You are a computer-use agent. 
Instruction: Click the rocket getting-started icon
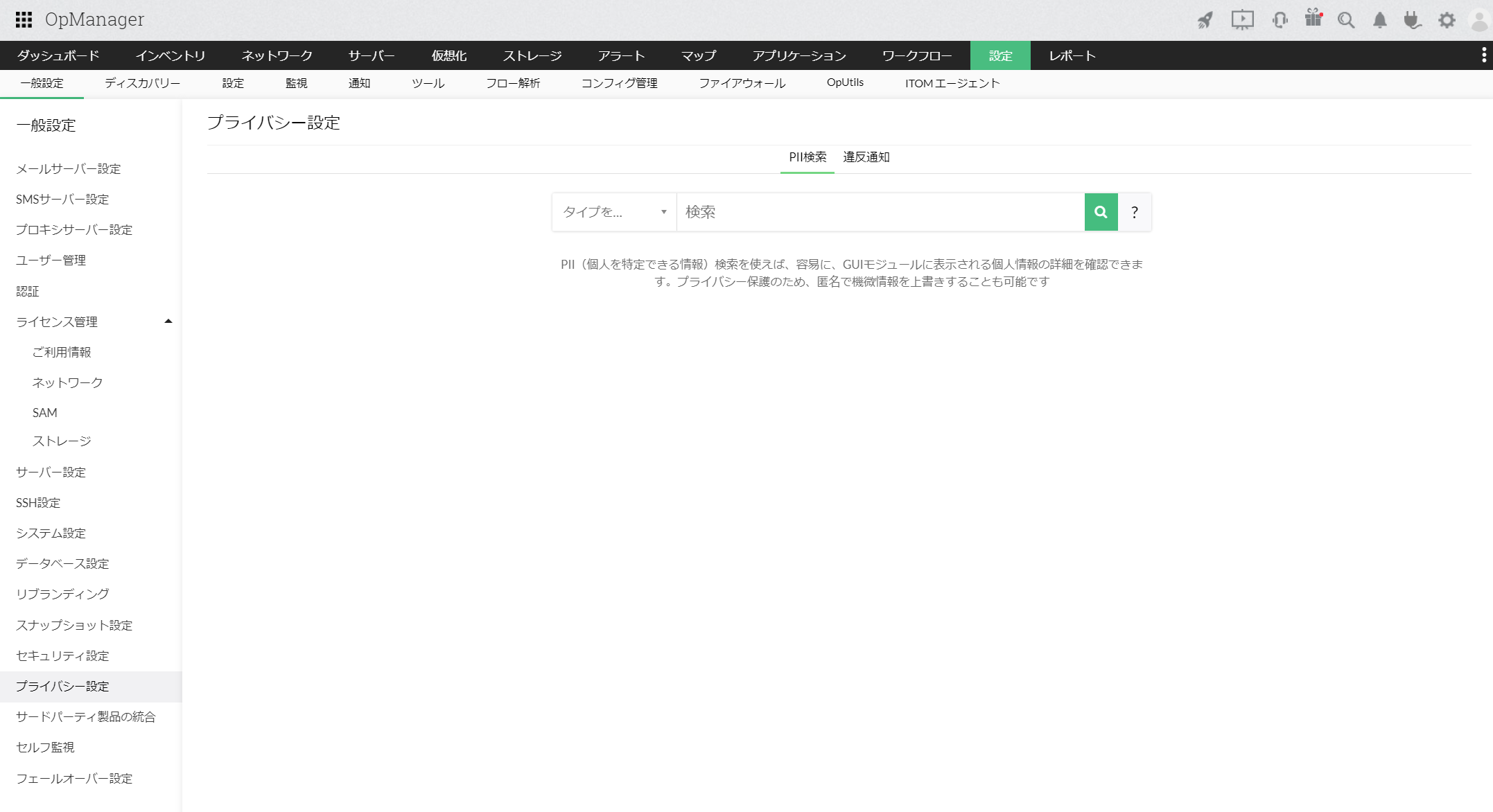pyautogui.click(x=1205, y=20)
